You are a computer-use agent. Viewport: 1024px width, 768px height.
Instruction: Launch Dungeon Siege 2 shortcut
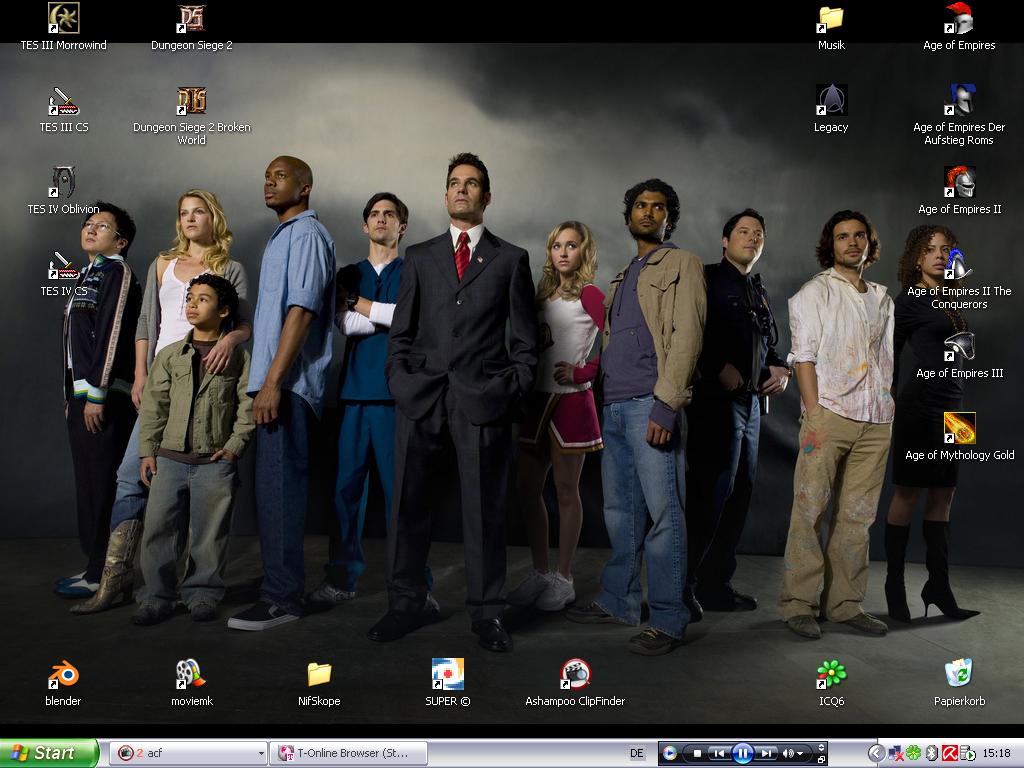pos(191,19)
